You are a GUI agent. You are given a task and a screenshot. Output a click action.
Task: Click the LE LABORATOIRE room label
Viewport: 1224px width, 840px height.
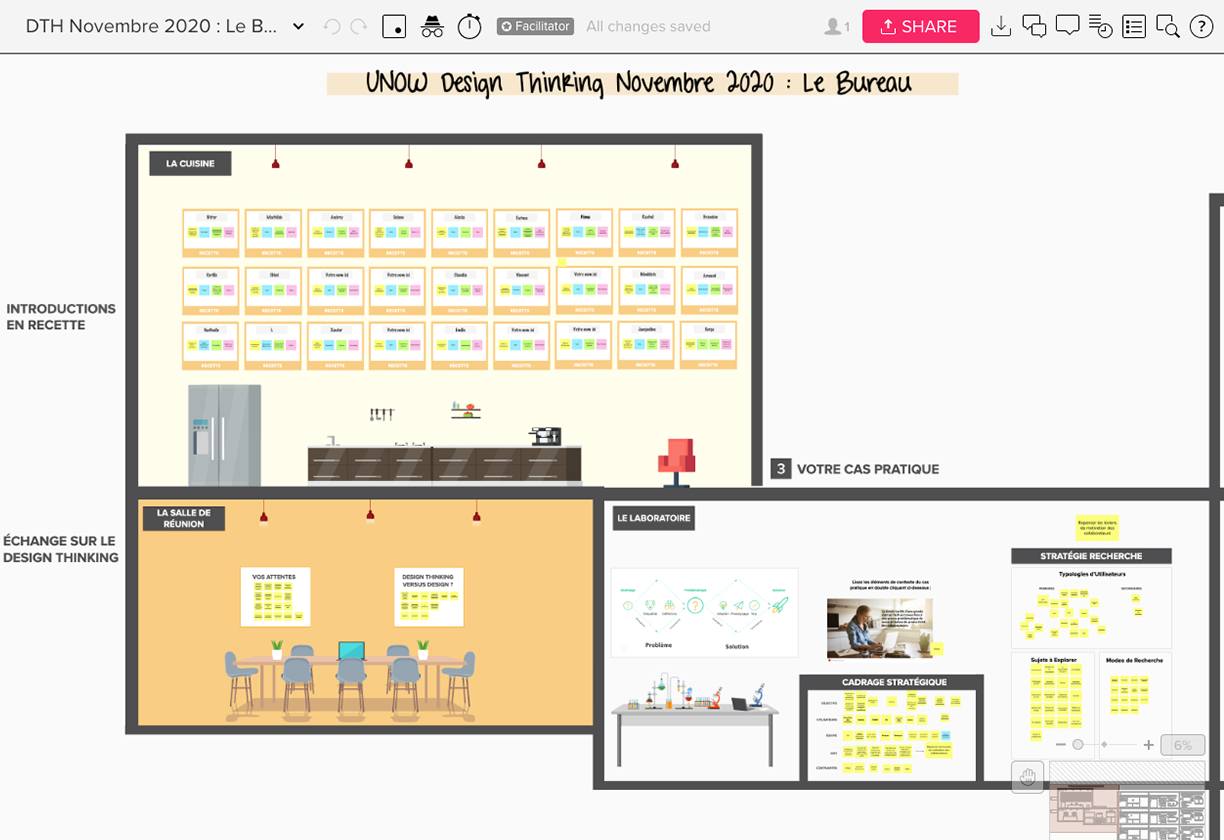(x=653, y=518)
